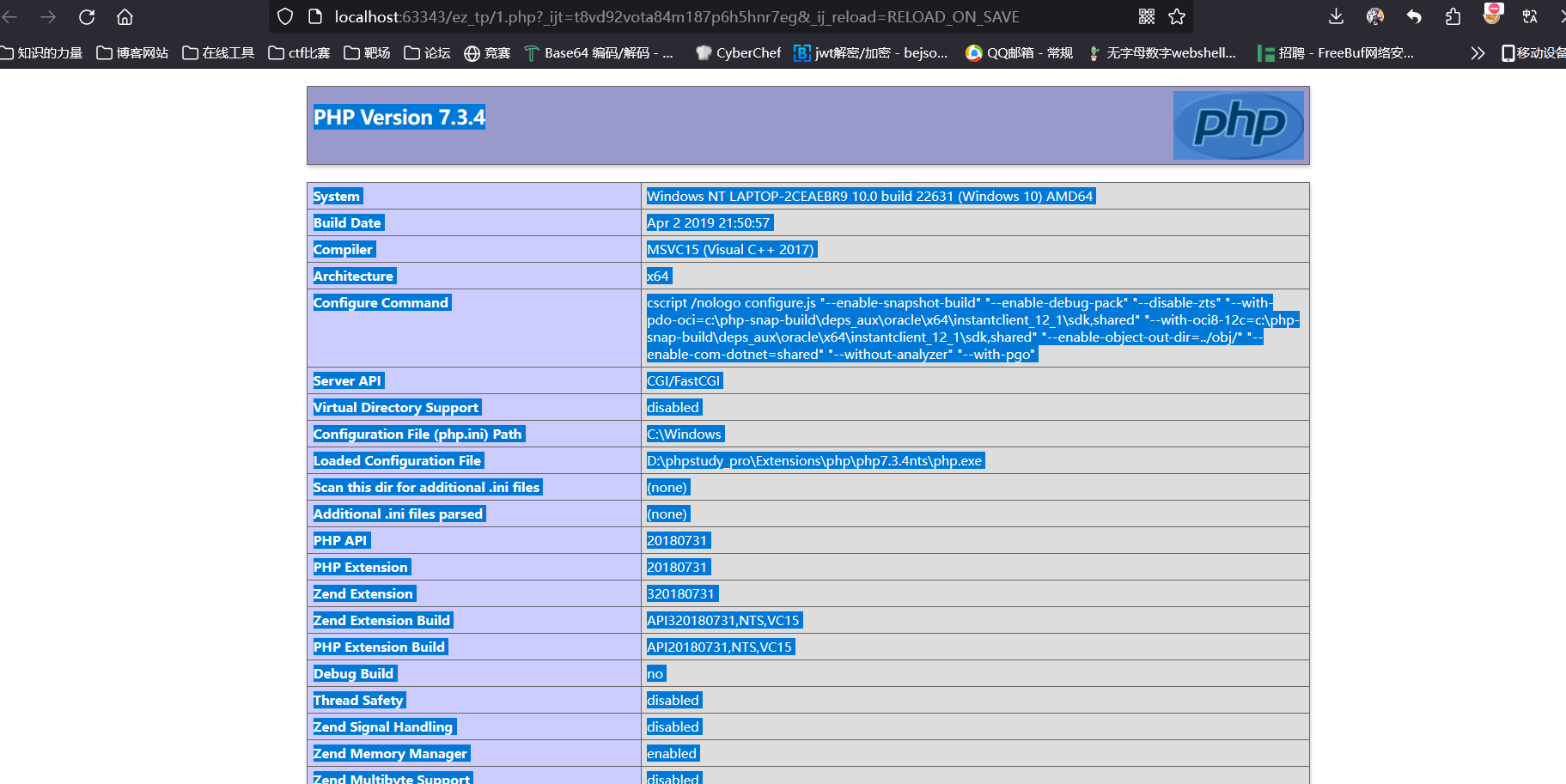
Task: Open the page translation icon
Action: point(1530,16)
